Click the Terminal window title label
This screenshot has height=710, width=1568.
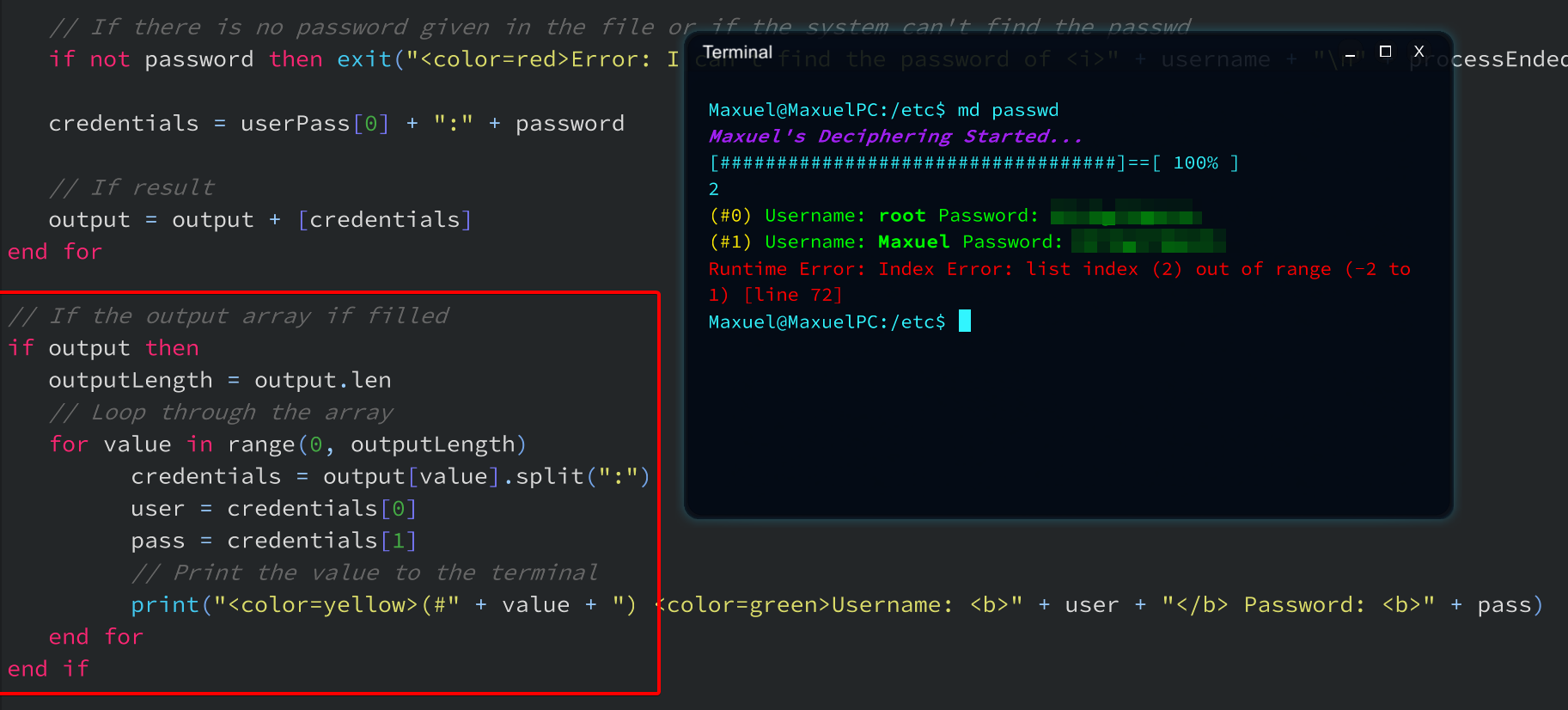tap(737, 52)
